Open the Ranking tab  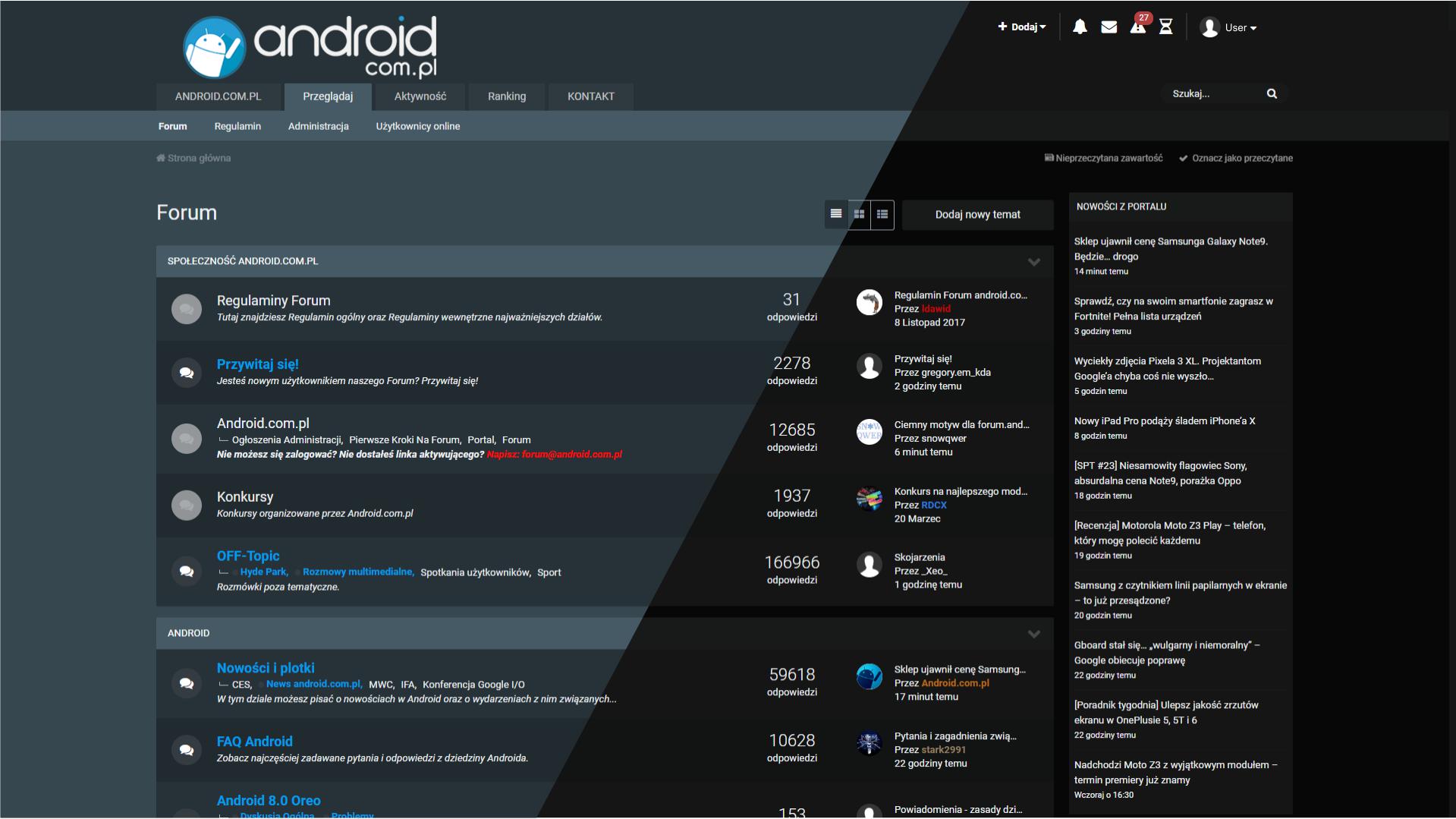tap(507, 96)
